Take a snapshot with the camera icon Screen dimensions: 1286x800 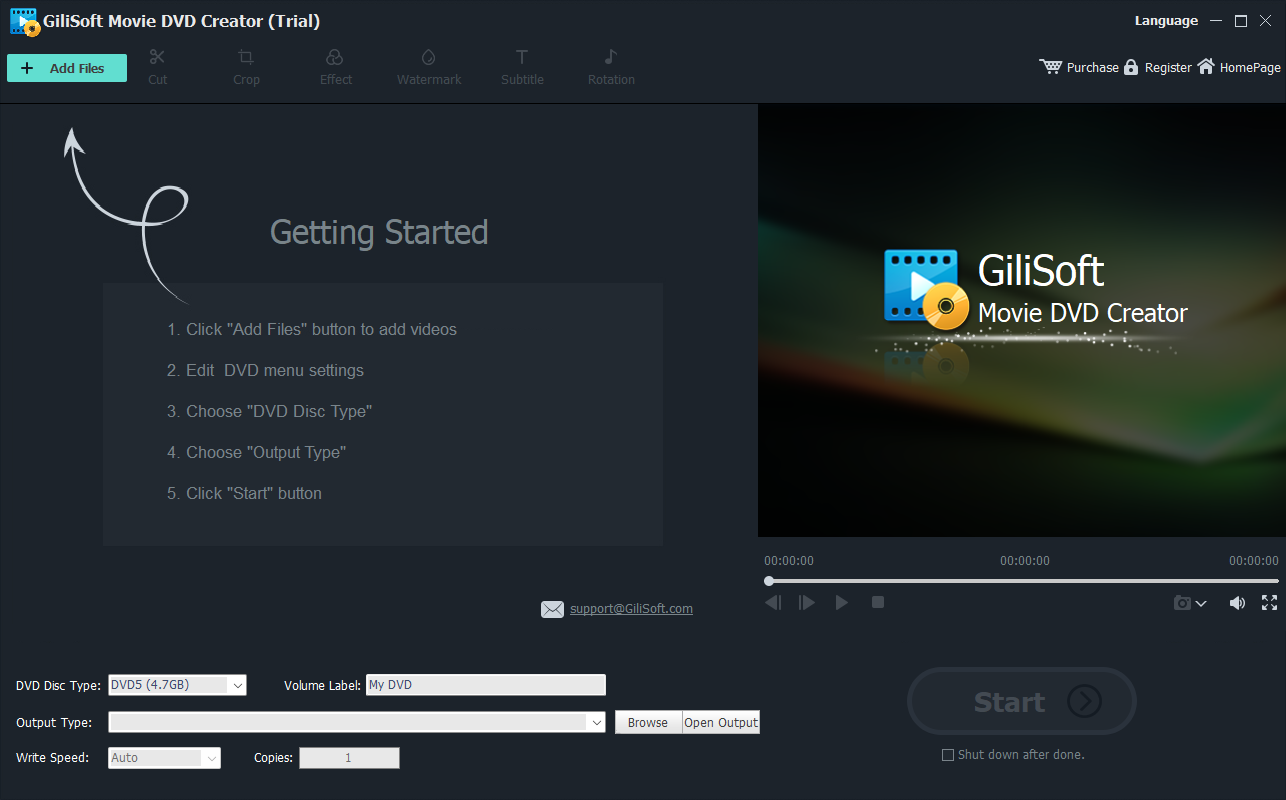1183,603
